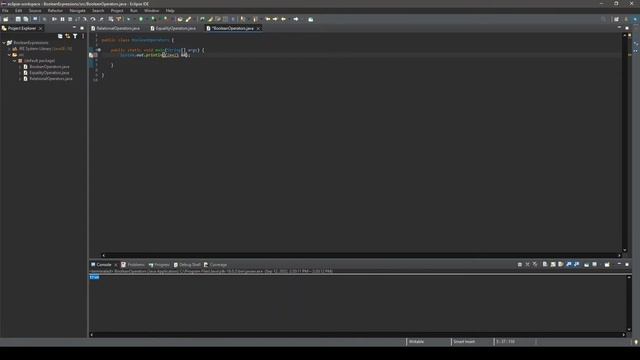Switch to the Problems tab

click(x=133, y=264)
